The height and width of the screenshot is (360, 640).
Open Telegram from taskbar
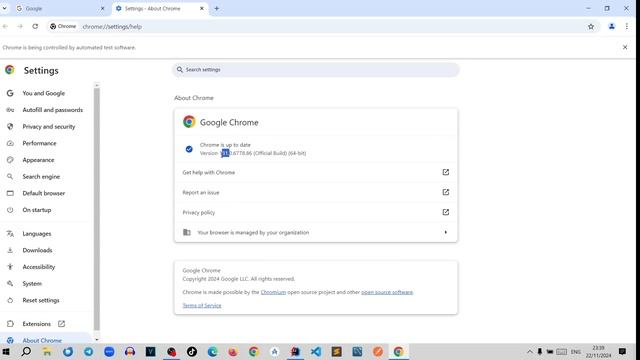89,351
